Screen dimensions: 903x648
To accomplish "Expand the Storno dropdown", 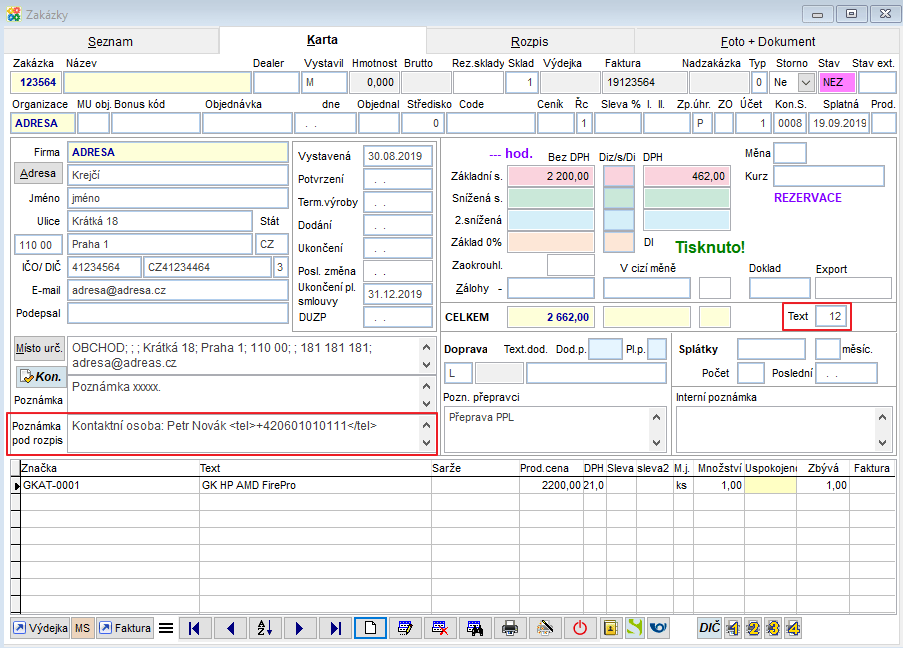I will pos(806,82).
